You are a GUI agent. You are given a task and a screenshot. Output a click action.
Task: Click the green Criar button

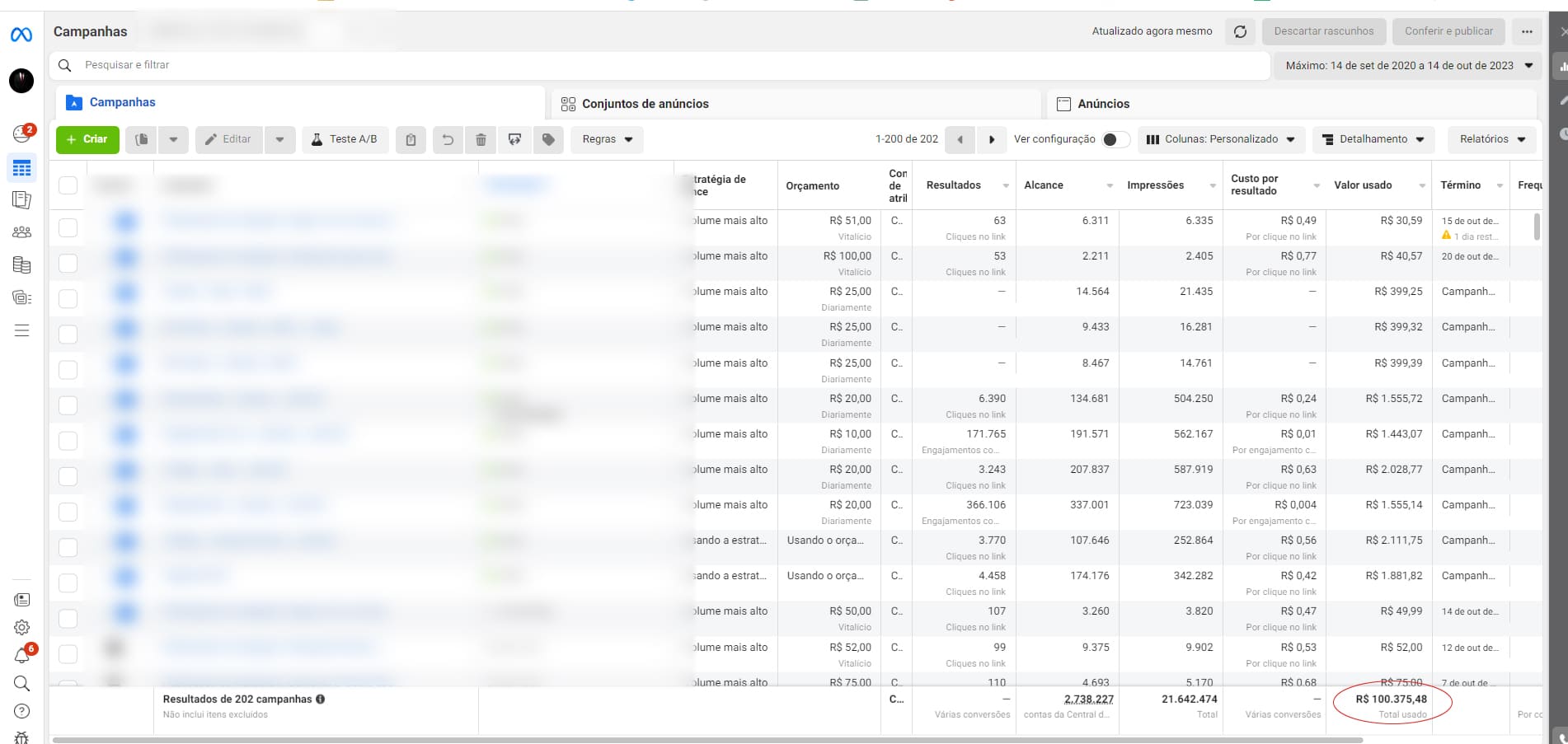(87, 139)
